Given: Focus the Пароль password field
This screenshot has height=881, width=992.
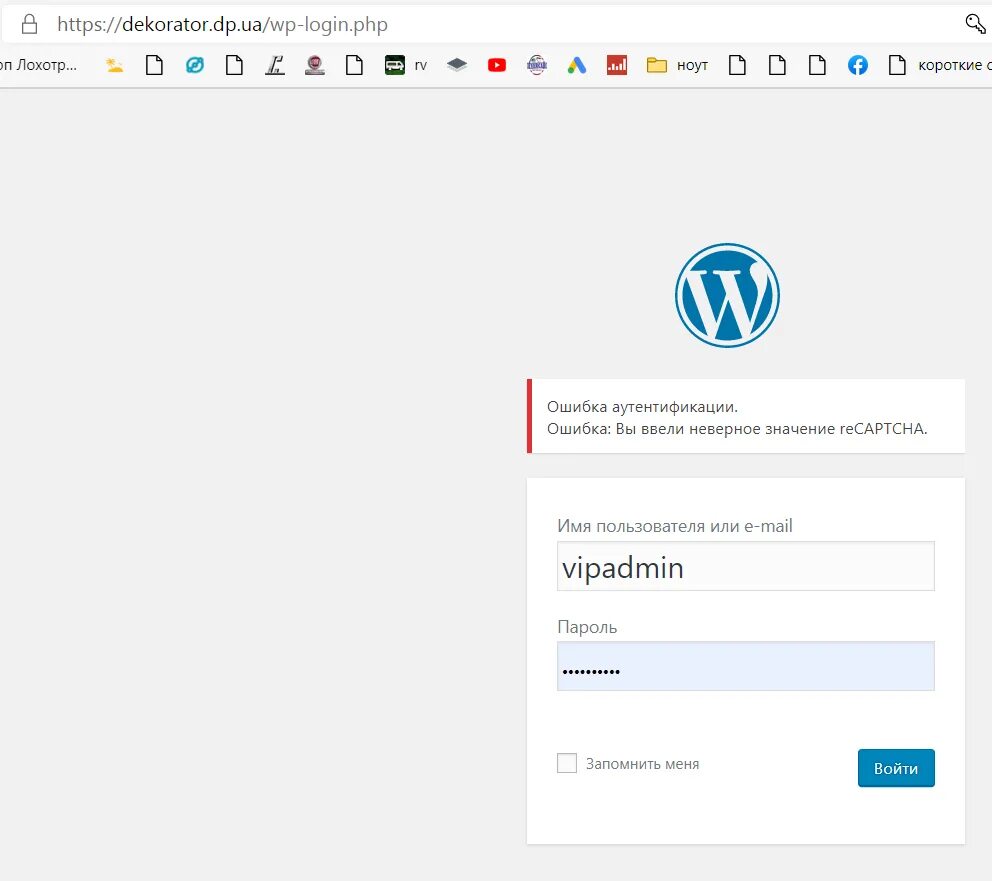Looking at the screenshot, I should 745,666.
